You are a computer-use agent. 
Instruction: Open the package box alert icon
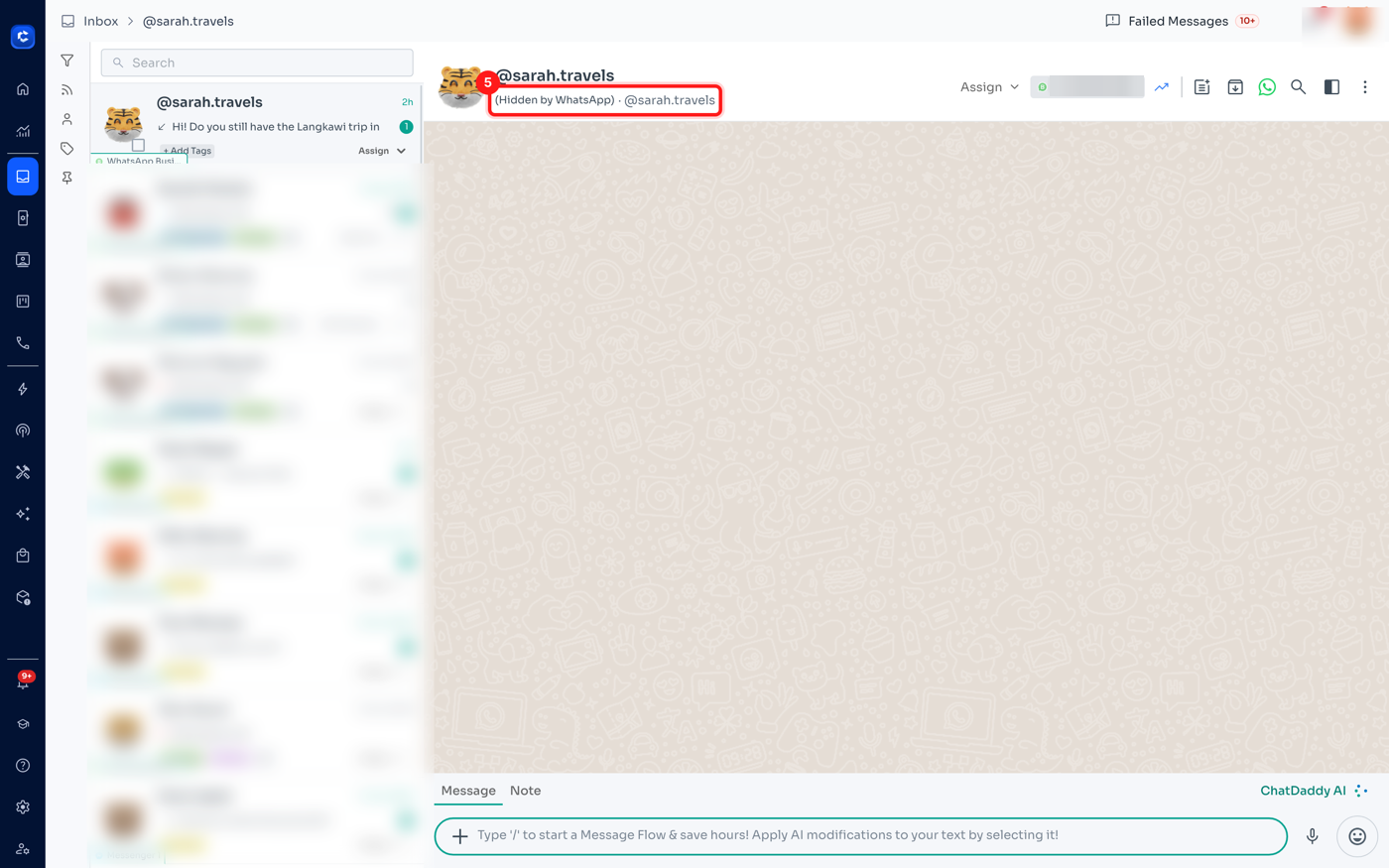pos(23,597)
